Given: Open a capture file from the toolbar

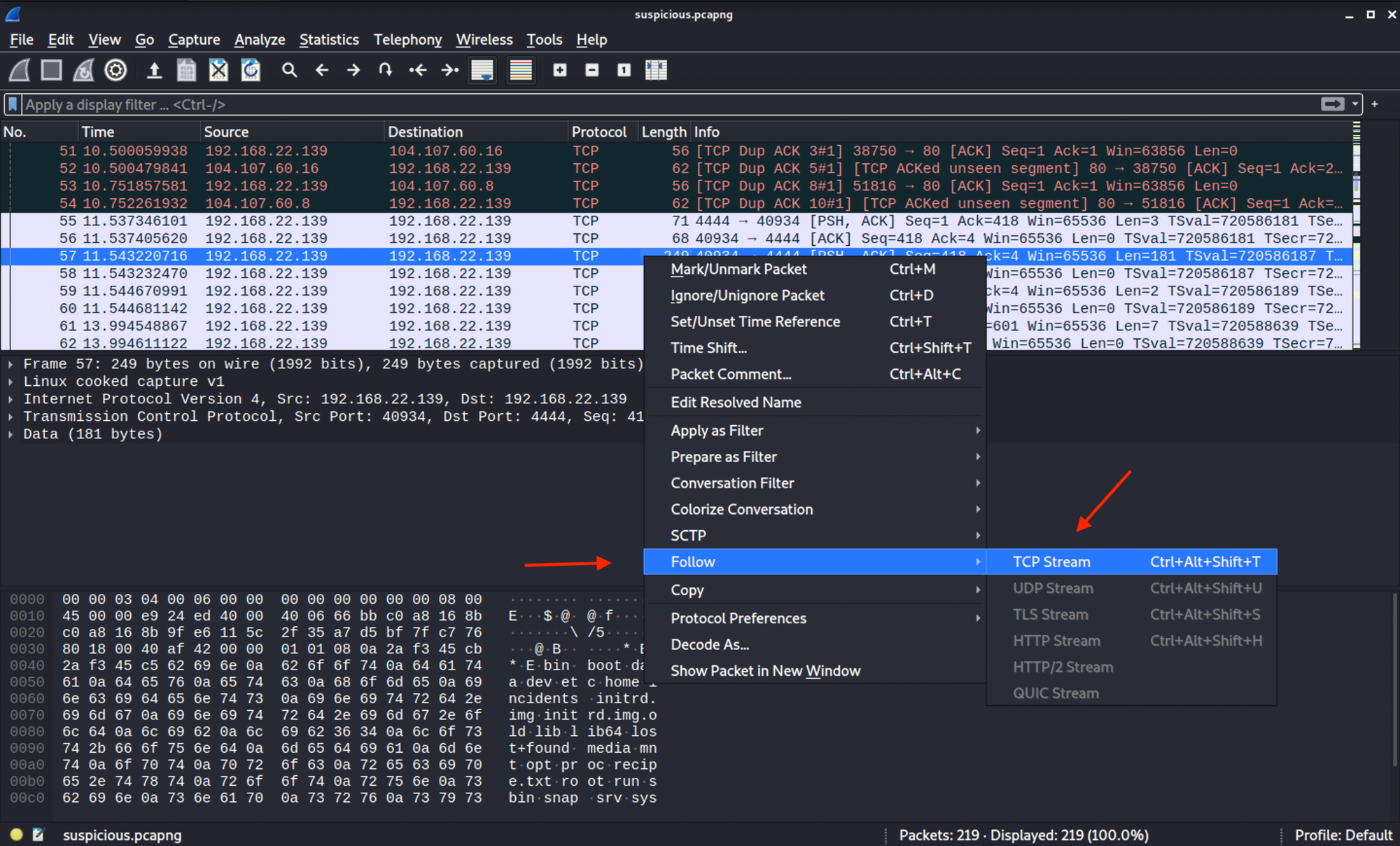Looking at the screenshot, I should pos(154,70).
